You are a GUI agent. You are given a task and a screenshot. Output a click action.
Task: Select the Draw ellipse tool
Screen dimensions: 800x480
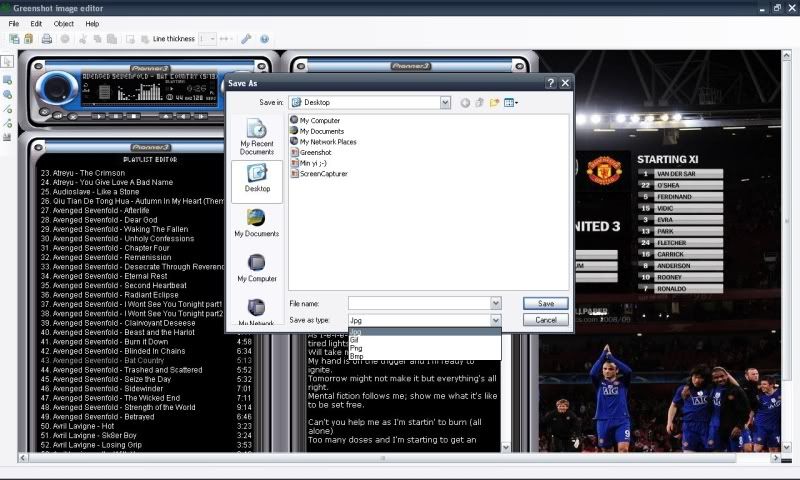pyautogui.click(x=7, y=94)
